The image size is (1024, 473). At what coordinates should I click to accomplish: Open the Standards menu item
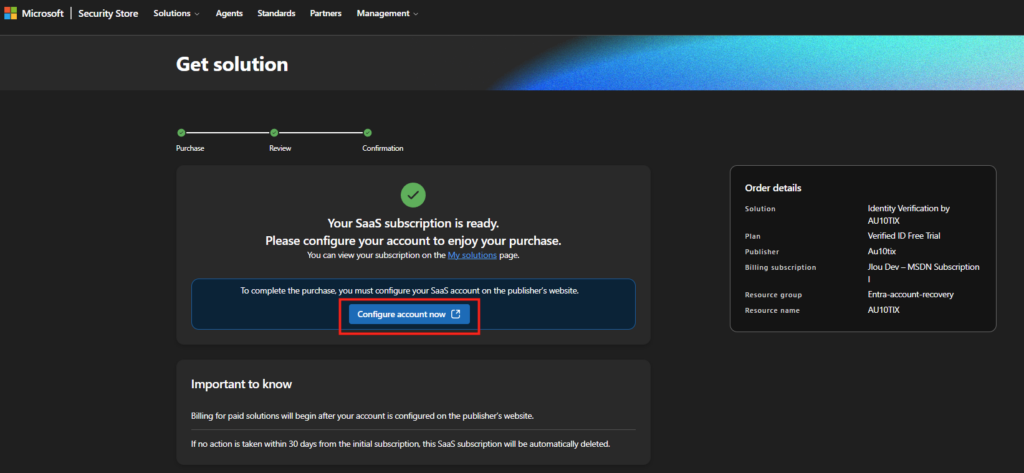point(276,14)
